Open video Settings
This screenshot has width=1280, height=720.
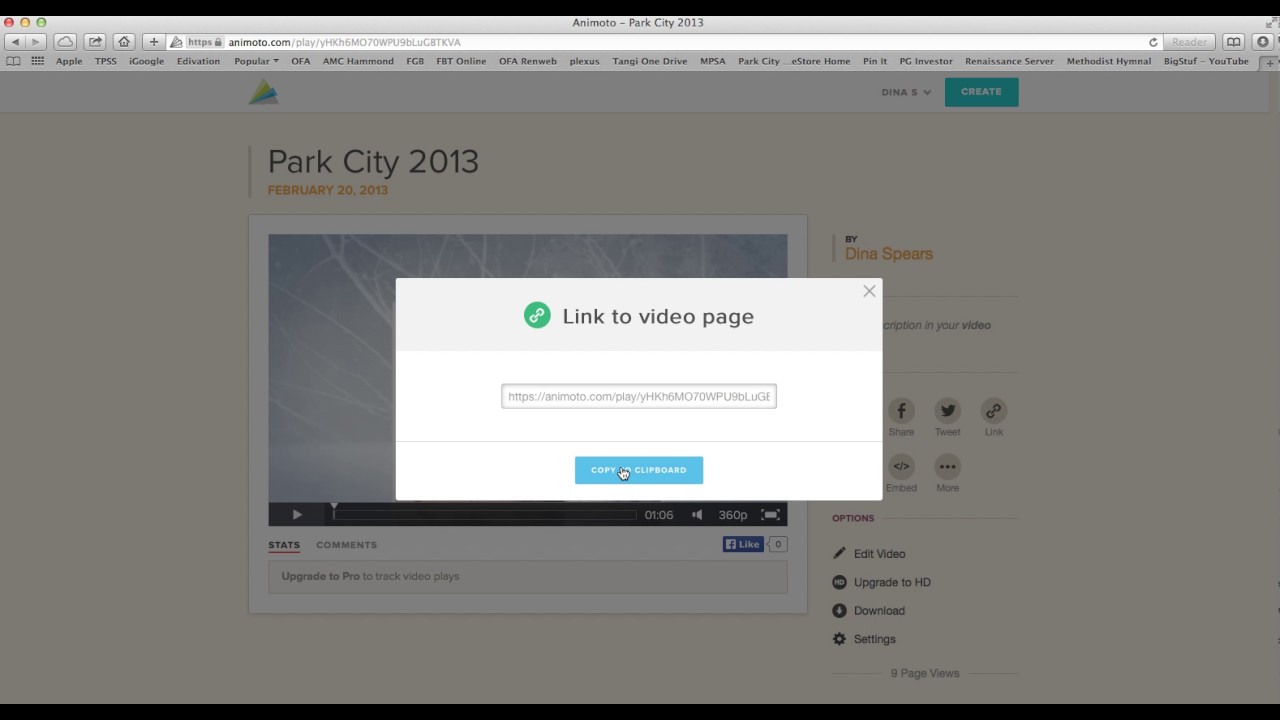pyautogui.click(x=874, y=639)
